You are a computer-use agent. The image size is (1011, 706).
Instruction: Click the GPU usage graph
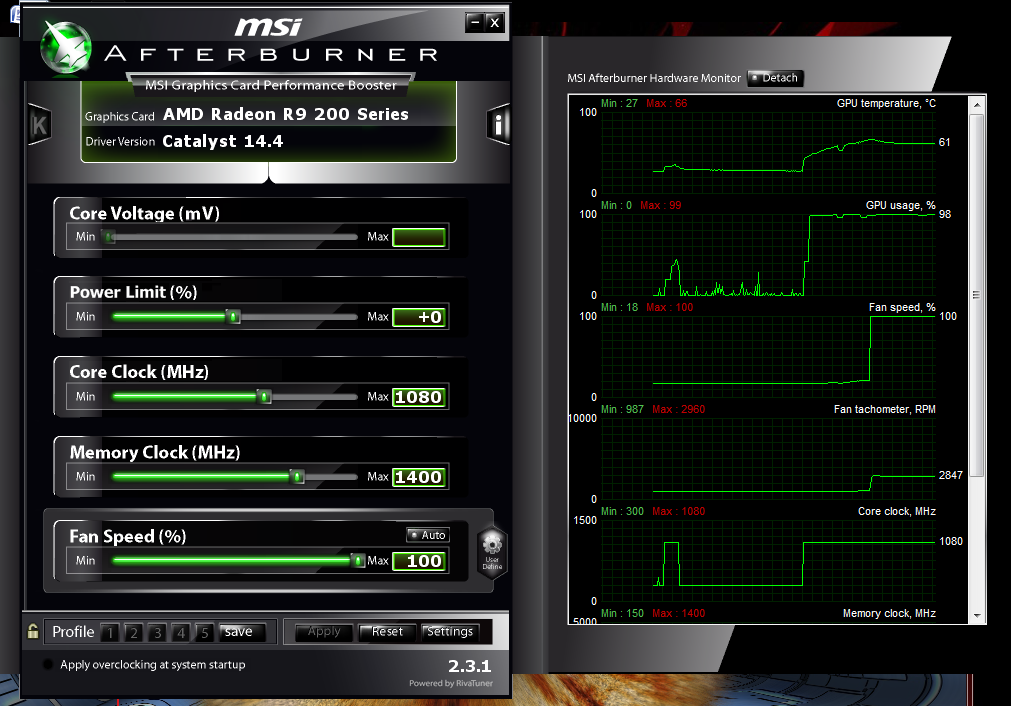768,255
